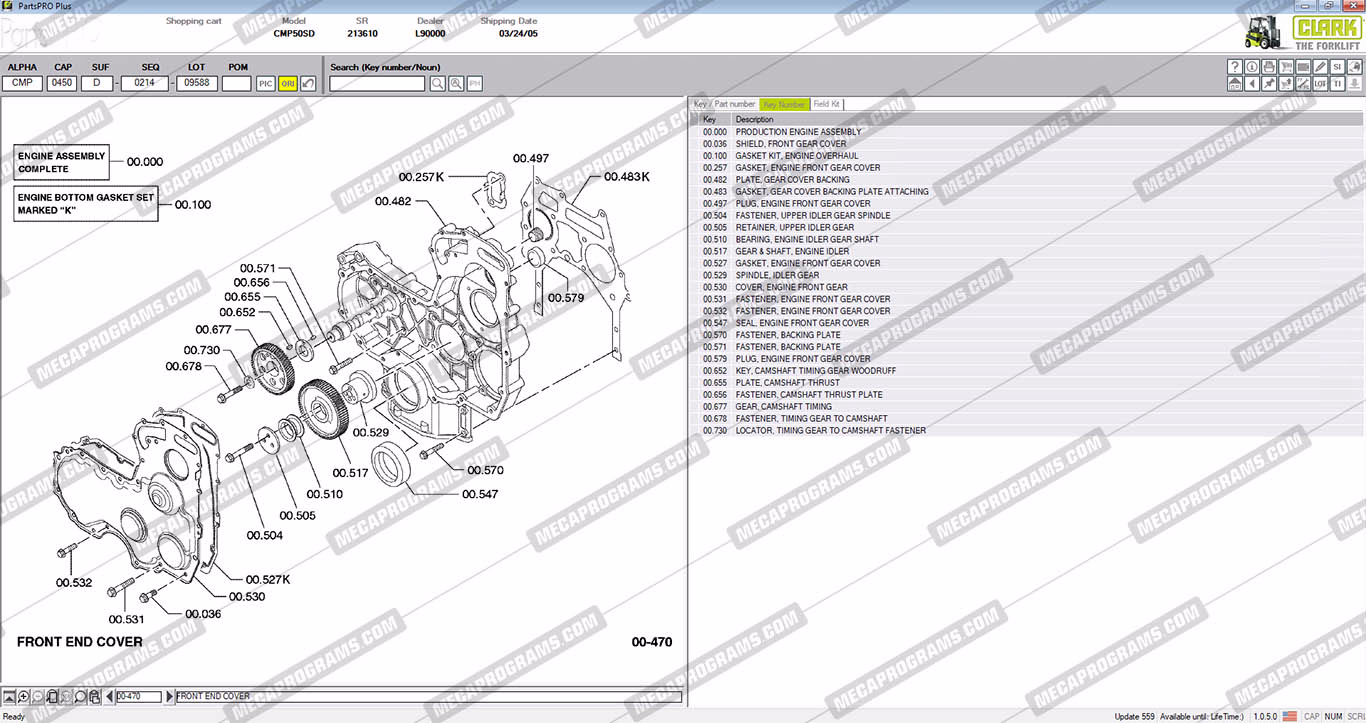Select row 00.100 GASKET KIT, ENGINE OVERHAUL
Image resolution: width=1366 pixels, height=723 pixels.
[1028, 156]
